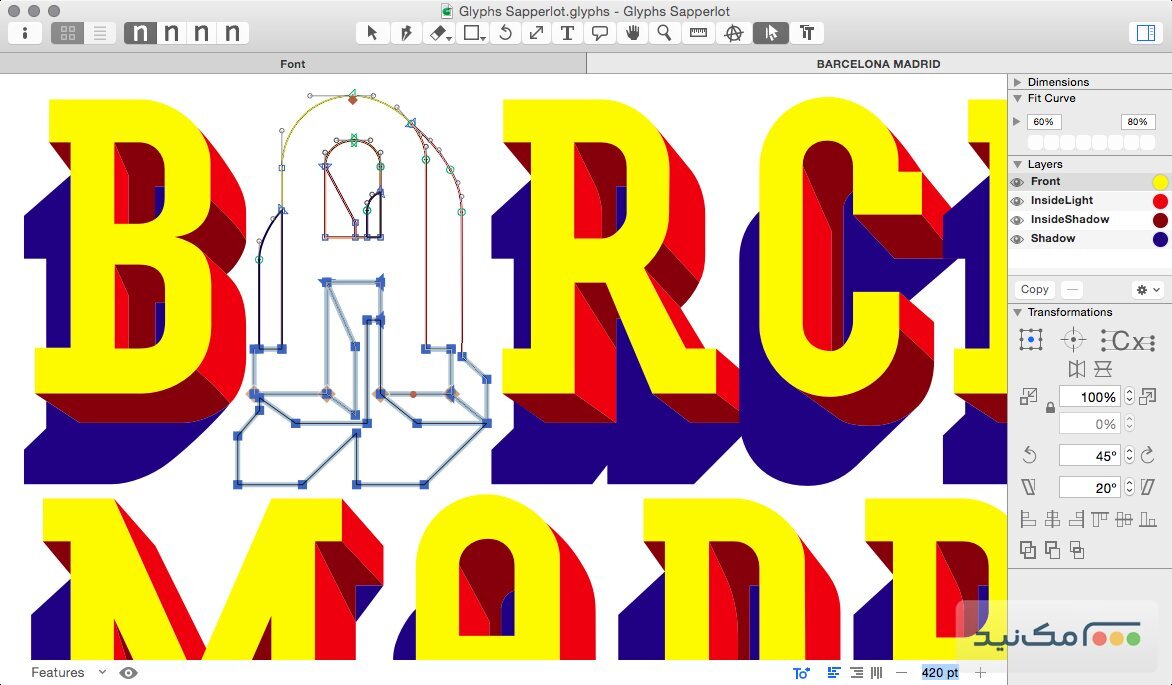This screenshot has width=1172, height=685.
Task: Choose the Hand tool
Action: coord(632,33)
